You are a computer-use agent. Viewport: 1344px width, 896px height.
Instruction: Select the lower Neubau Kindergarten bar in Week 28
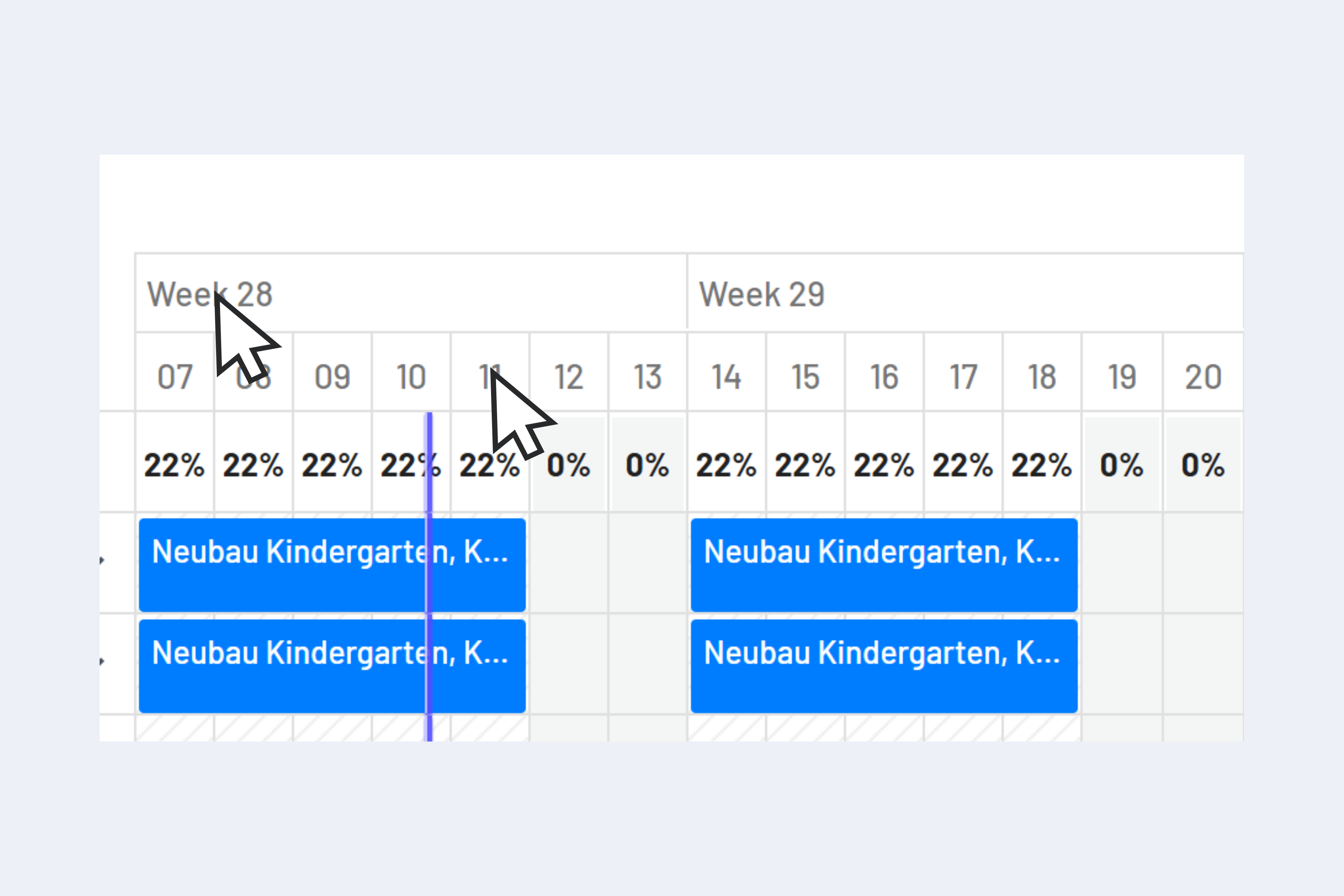coord(332,663)
